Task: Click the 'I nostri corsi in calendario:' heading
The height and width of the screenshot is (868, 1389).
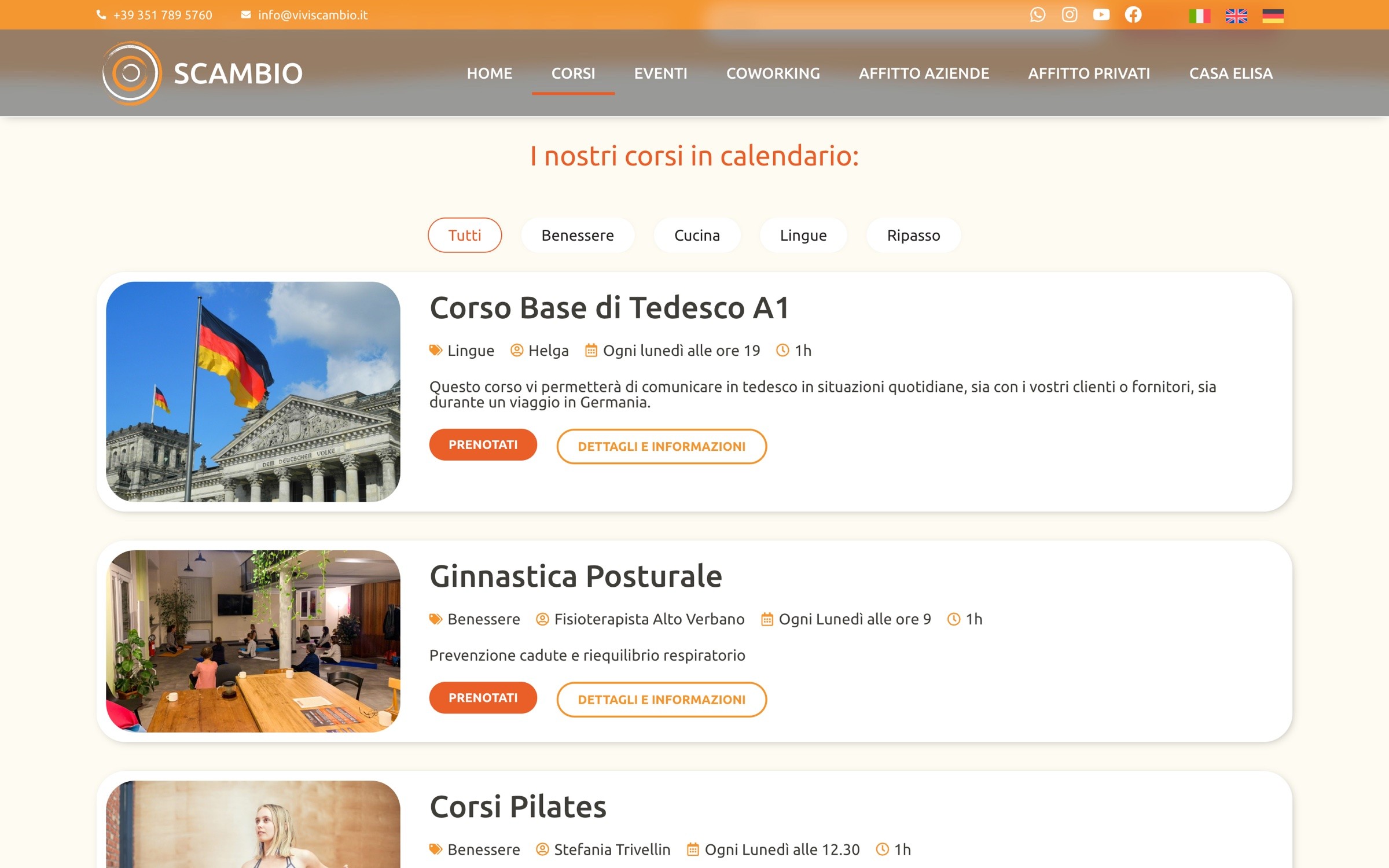Action: pyautogui.click(x=694, y=156)
